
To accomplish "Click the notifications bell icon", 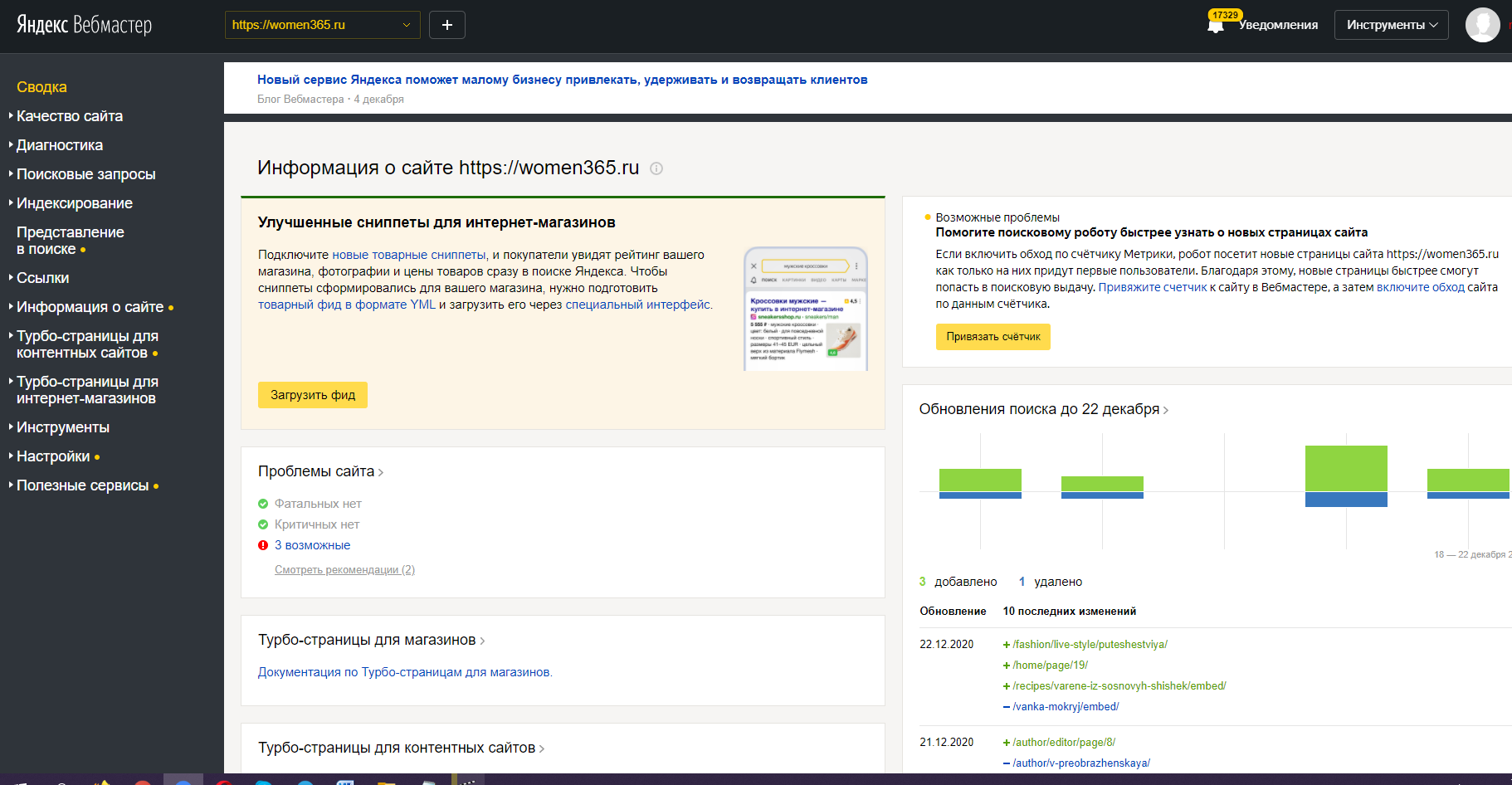I will [x=1216, y=26].
